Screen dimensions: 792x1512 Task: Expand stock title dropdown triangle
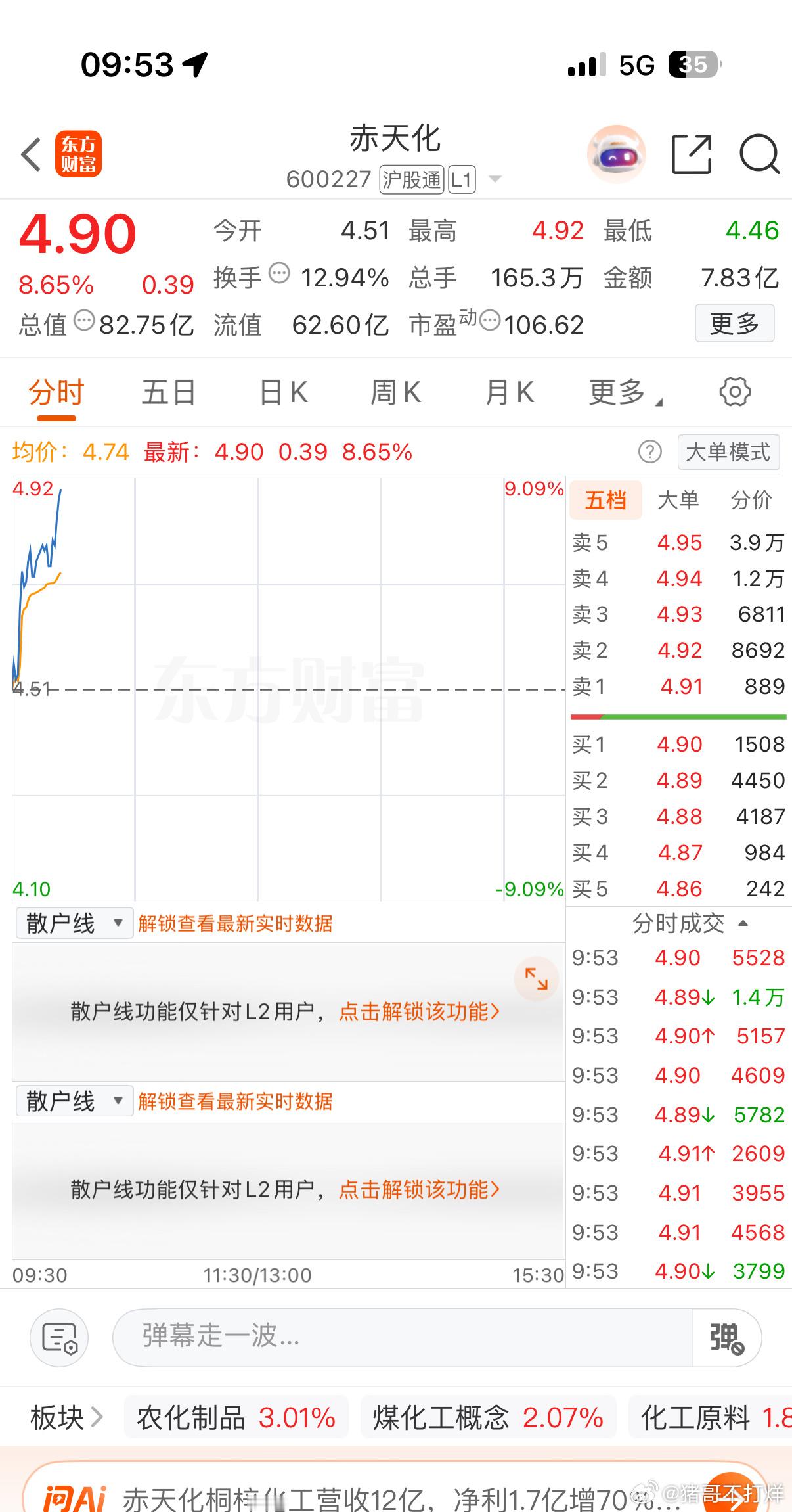pyautogui.click(x=495, y=179)
